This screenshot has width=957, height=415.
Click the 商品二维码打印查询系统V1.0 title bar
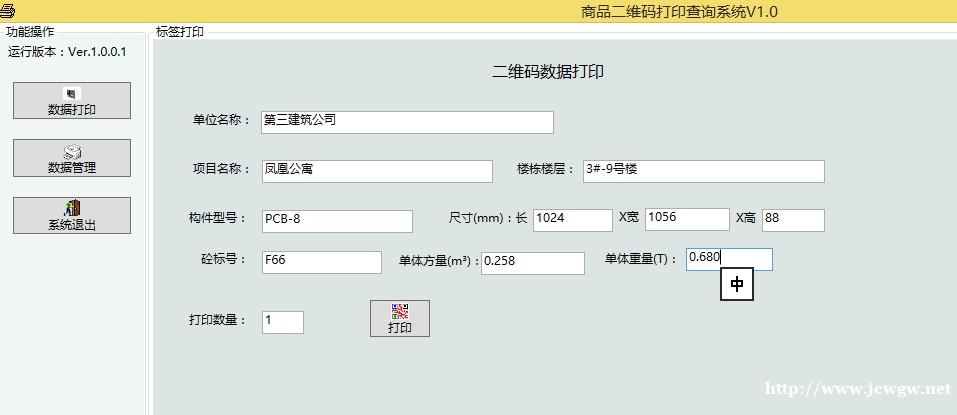point(678,11)
